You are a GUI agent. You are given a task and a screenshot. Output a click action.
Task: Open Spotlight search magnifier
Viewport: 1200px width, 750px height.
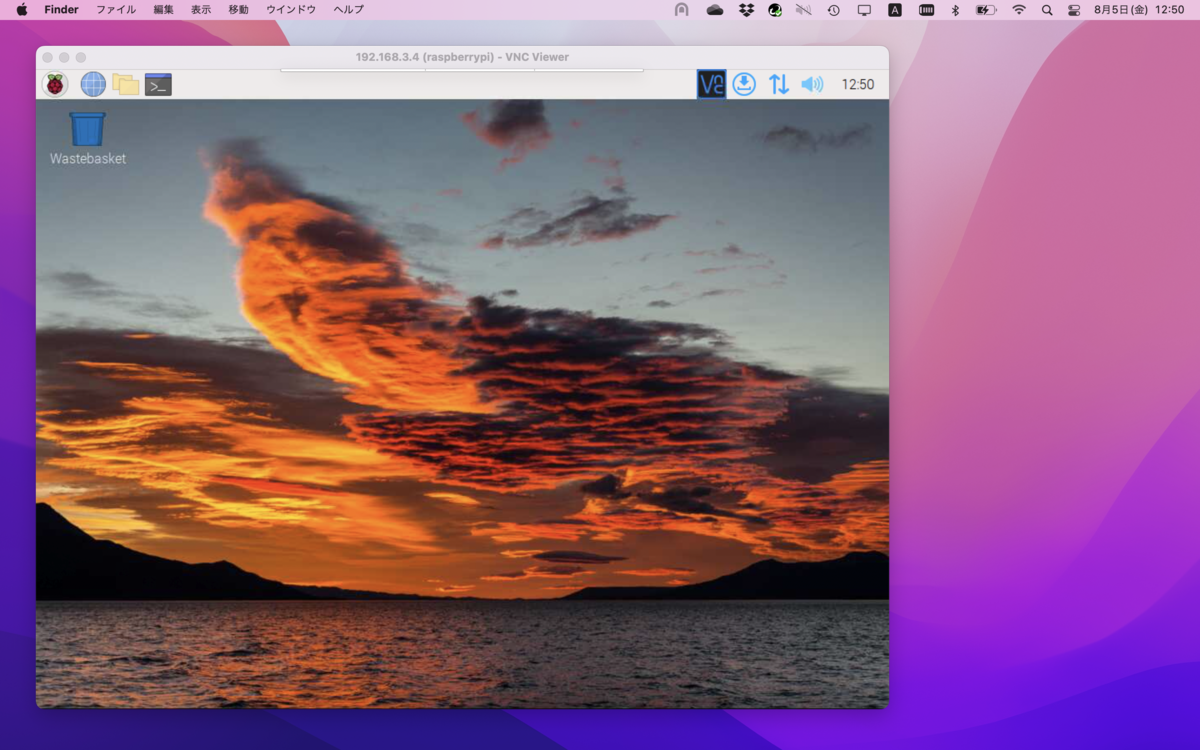tap(1047, 10)
